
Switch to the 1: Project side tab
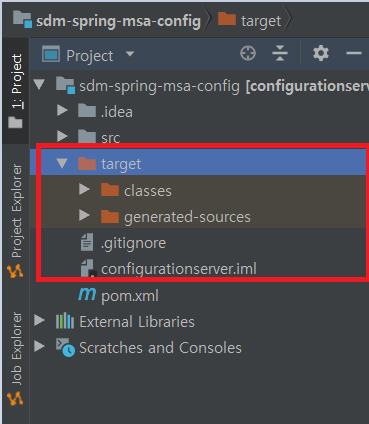point(16,91)
